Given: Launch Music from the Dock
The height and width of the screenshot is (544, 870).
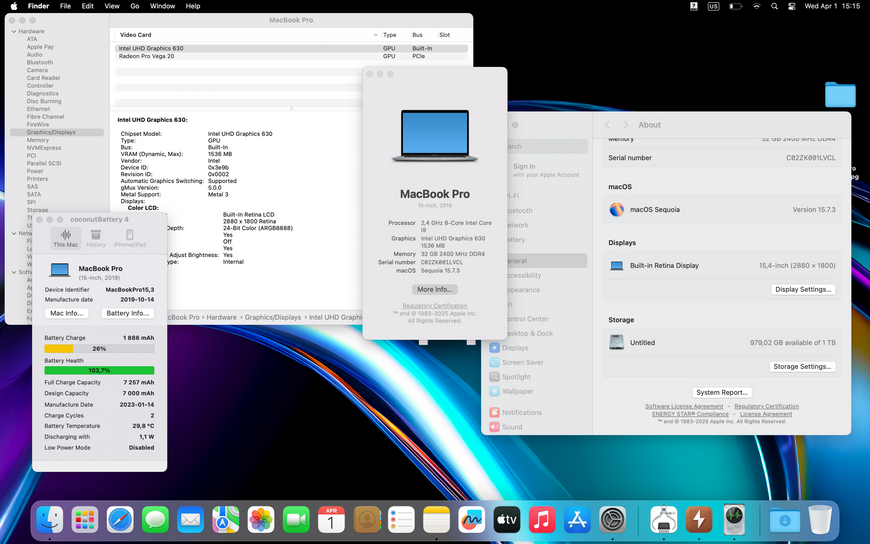Looking at the screenshot, I should coord(542,520).
